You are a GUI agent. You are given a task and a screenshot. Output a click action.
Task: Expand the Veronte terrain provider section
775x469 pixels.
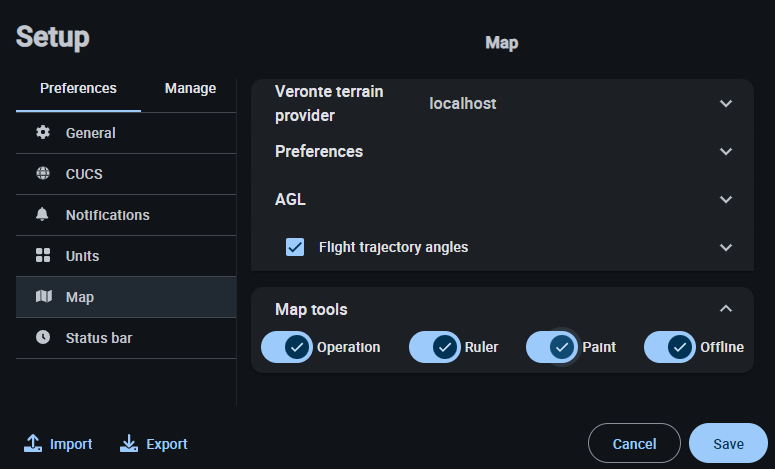coord(726,103)
